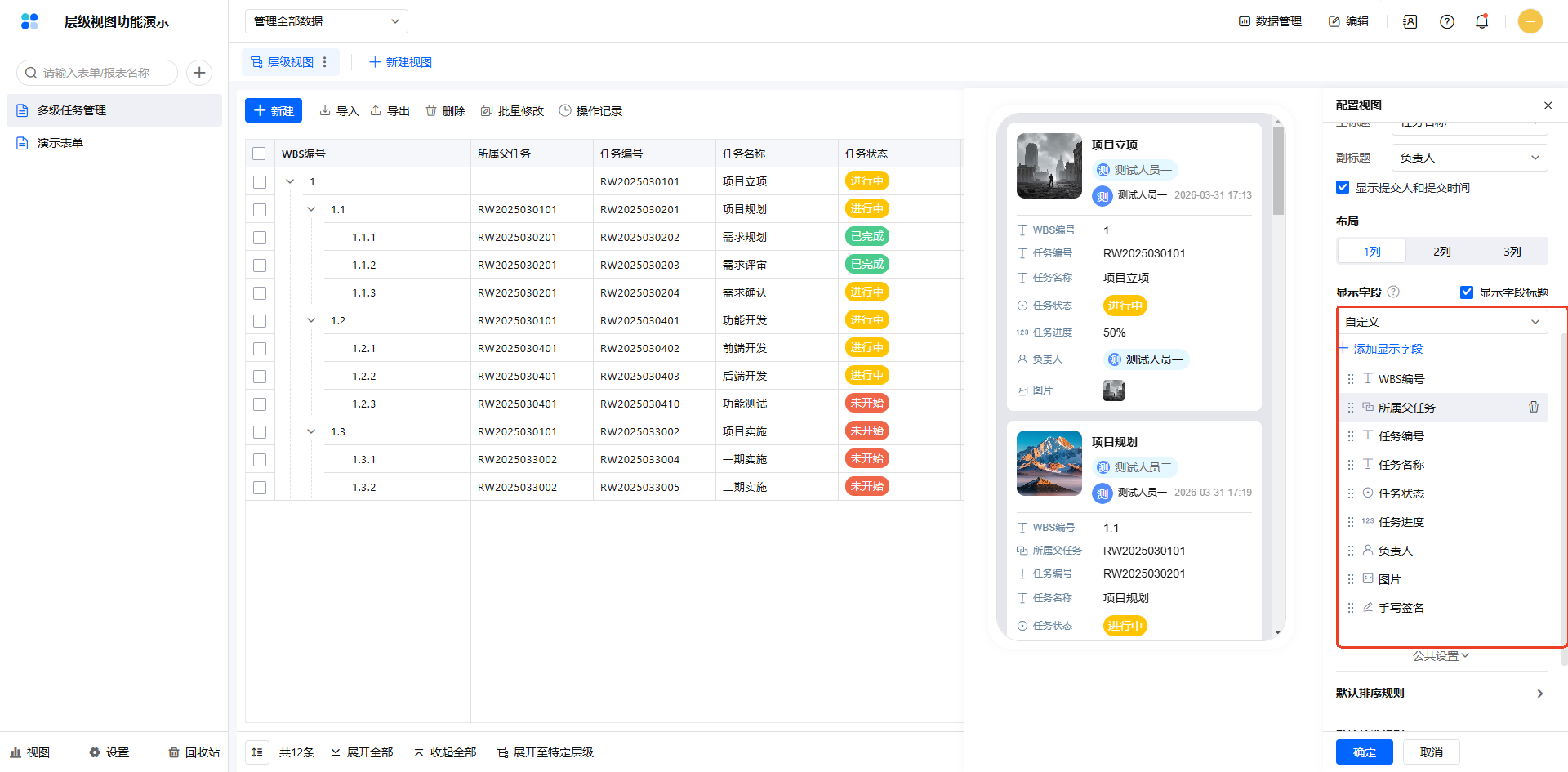This screenshot has width=1568, height=772.
Task: Click the 批量修改 batch edit tool
Action: 512,111
